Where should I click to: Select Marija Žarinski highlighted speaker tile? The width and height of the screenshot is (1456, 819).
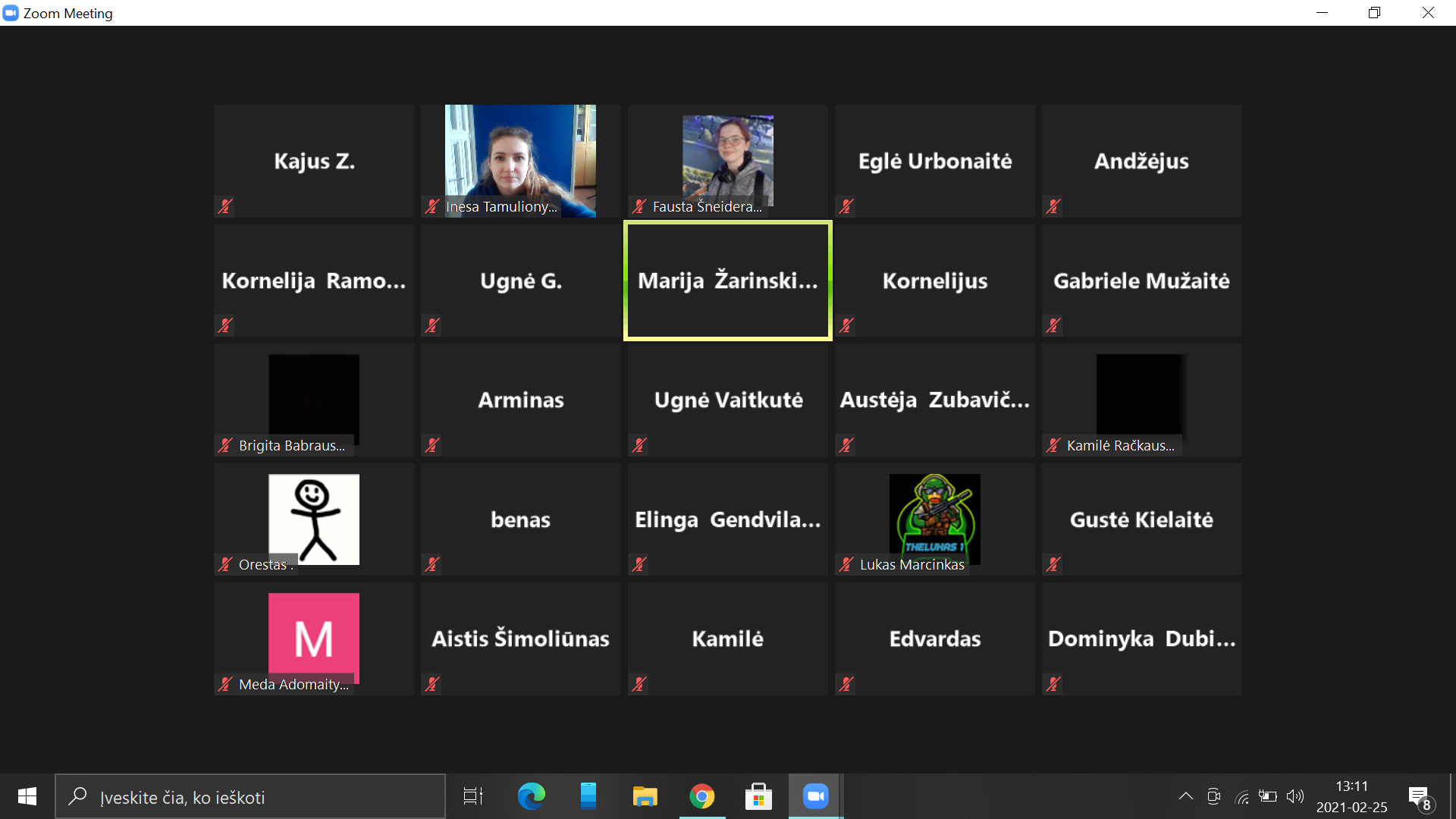(x=727, y=281)
